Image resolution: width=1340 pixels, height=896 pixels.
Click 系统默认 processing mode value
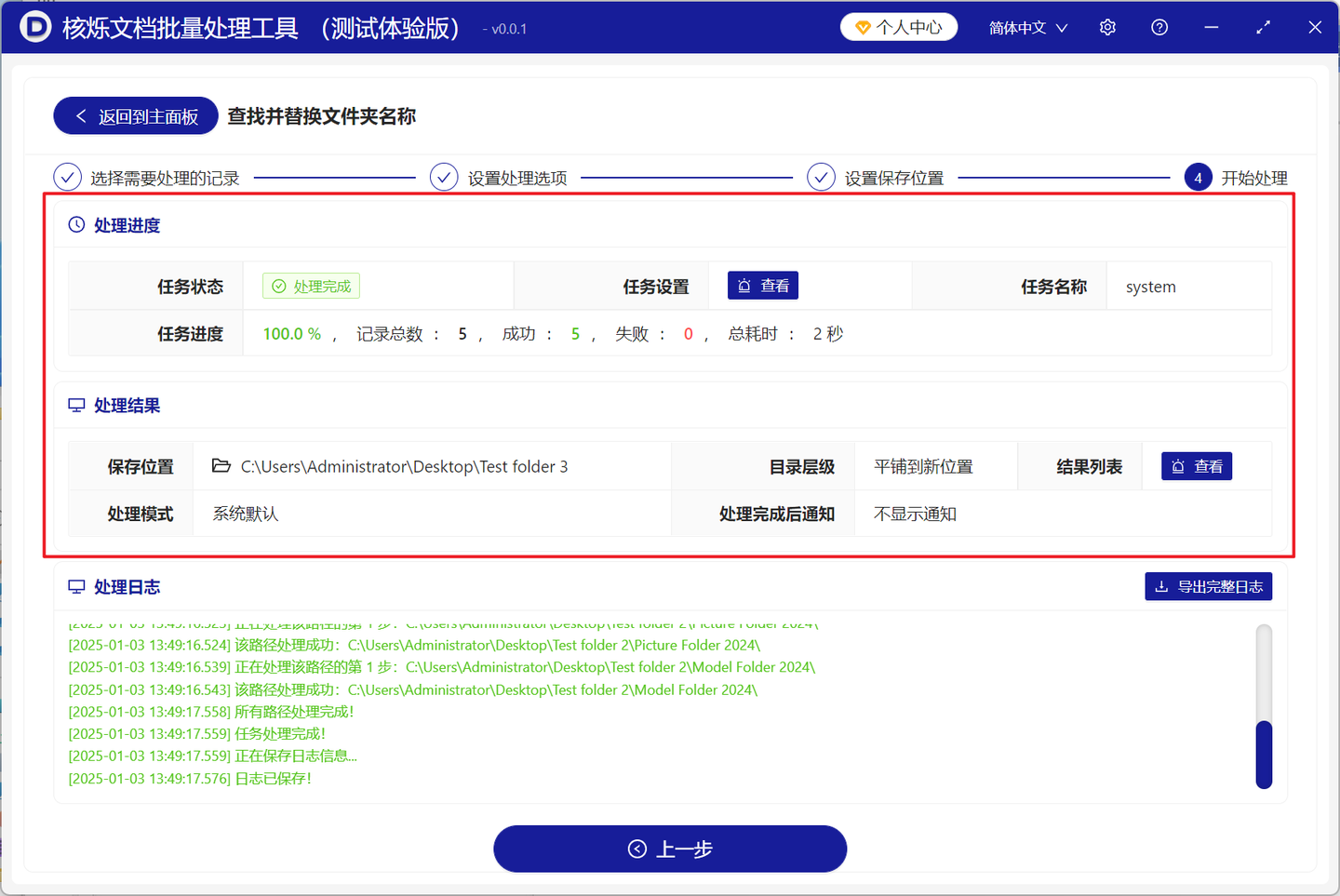(x=246, y=514)
